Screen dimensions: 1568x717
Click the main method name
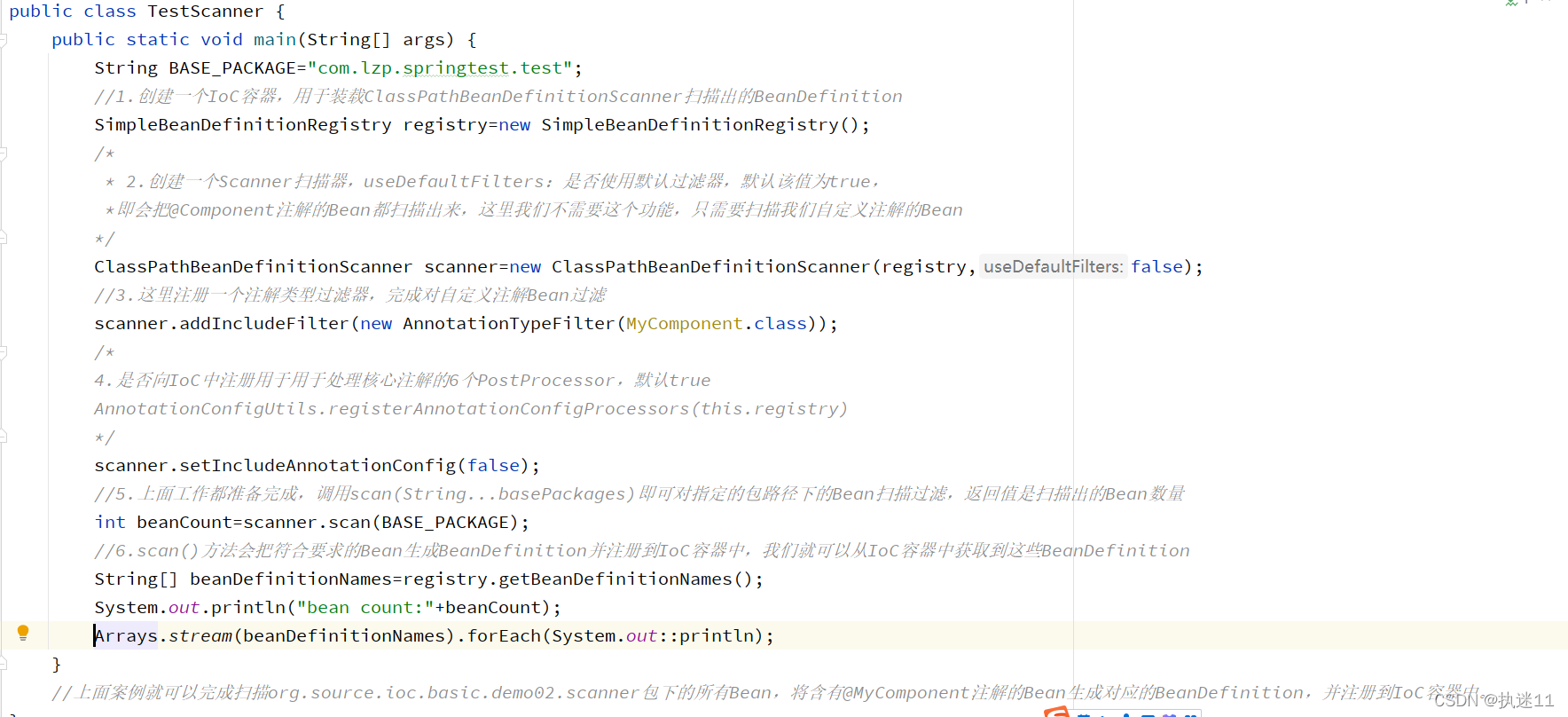coord(275,40)
